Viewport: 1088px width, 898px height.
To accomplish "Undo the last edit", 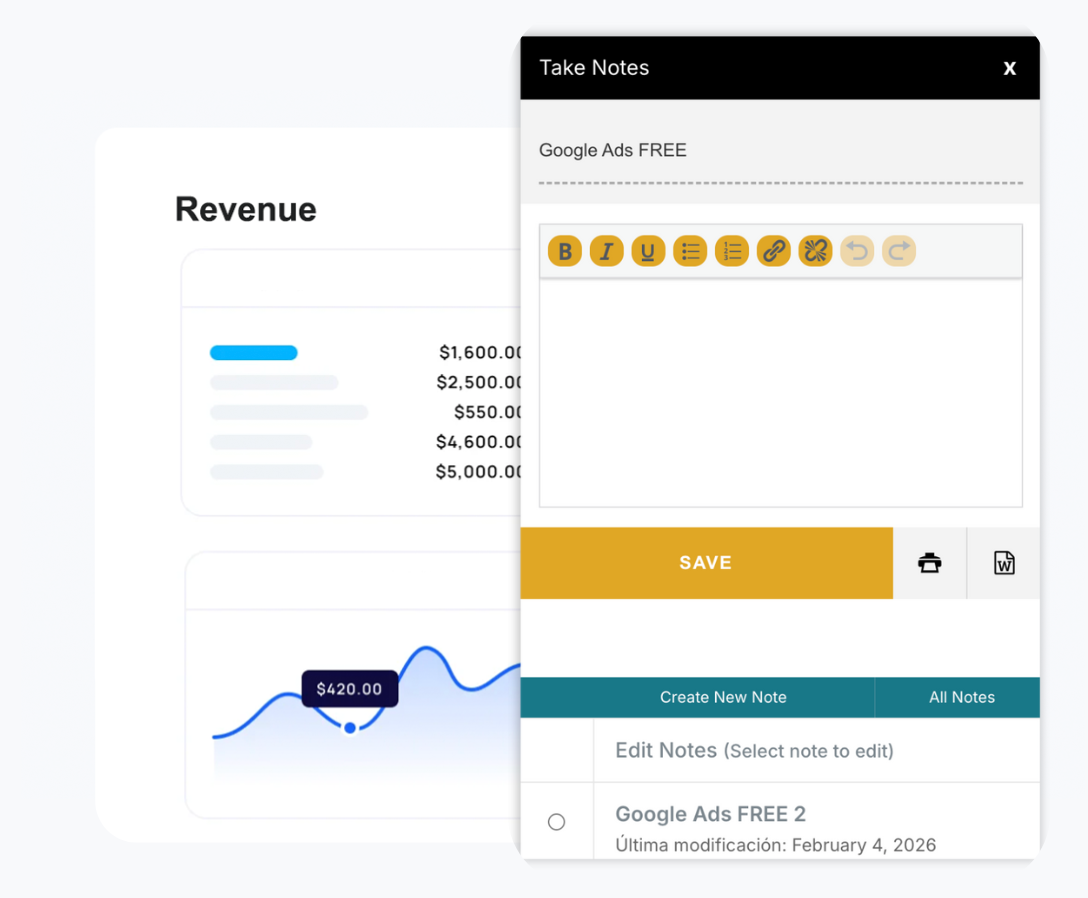I will (x=857, y=251).
